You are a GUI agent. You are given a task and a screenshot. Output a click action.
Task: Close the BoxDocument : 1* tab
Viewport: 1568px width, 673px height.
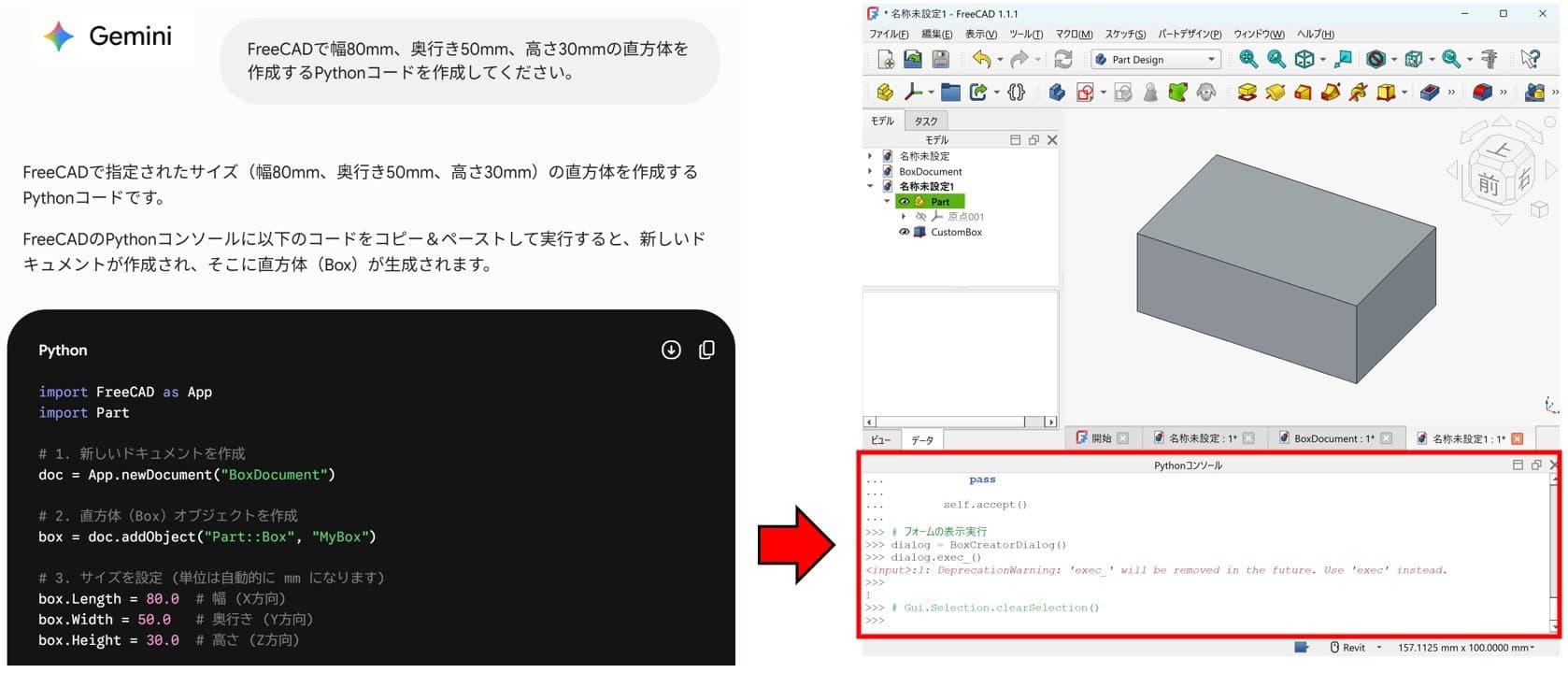coord(1386,438)
